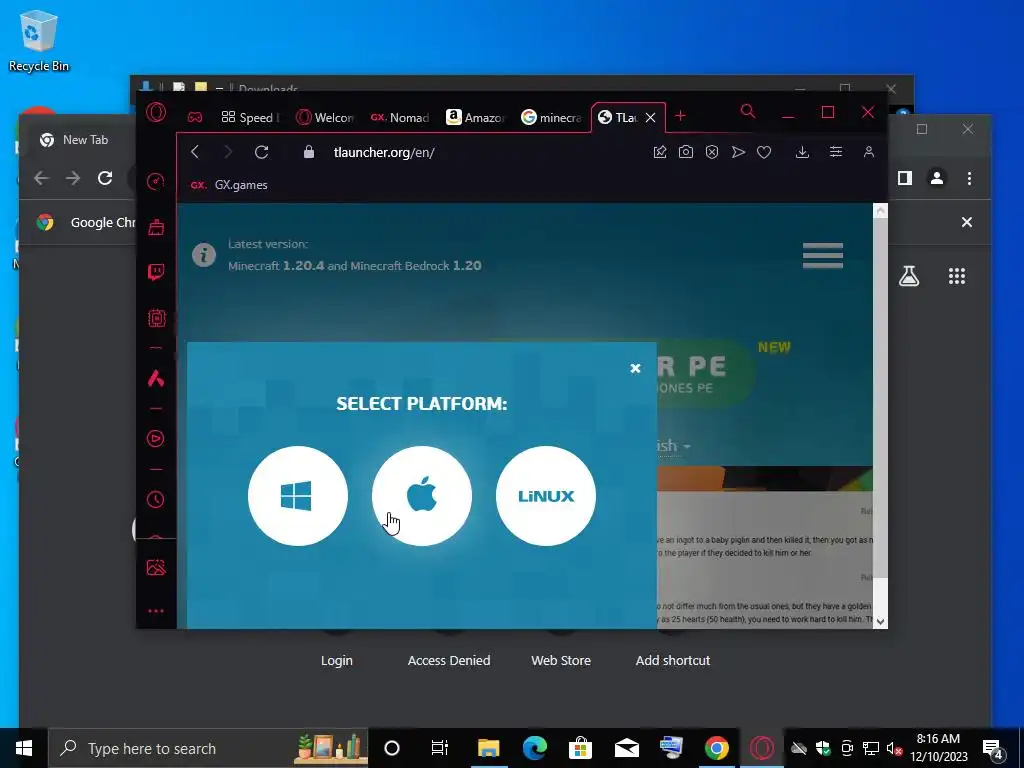This screenshot has height=768, width=1024.
Task: Open Opera snapshot camera icon
Action: 686,152
